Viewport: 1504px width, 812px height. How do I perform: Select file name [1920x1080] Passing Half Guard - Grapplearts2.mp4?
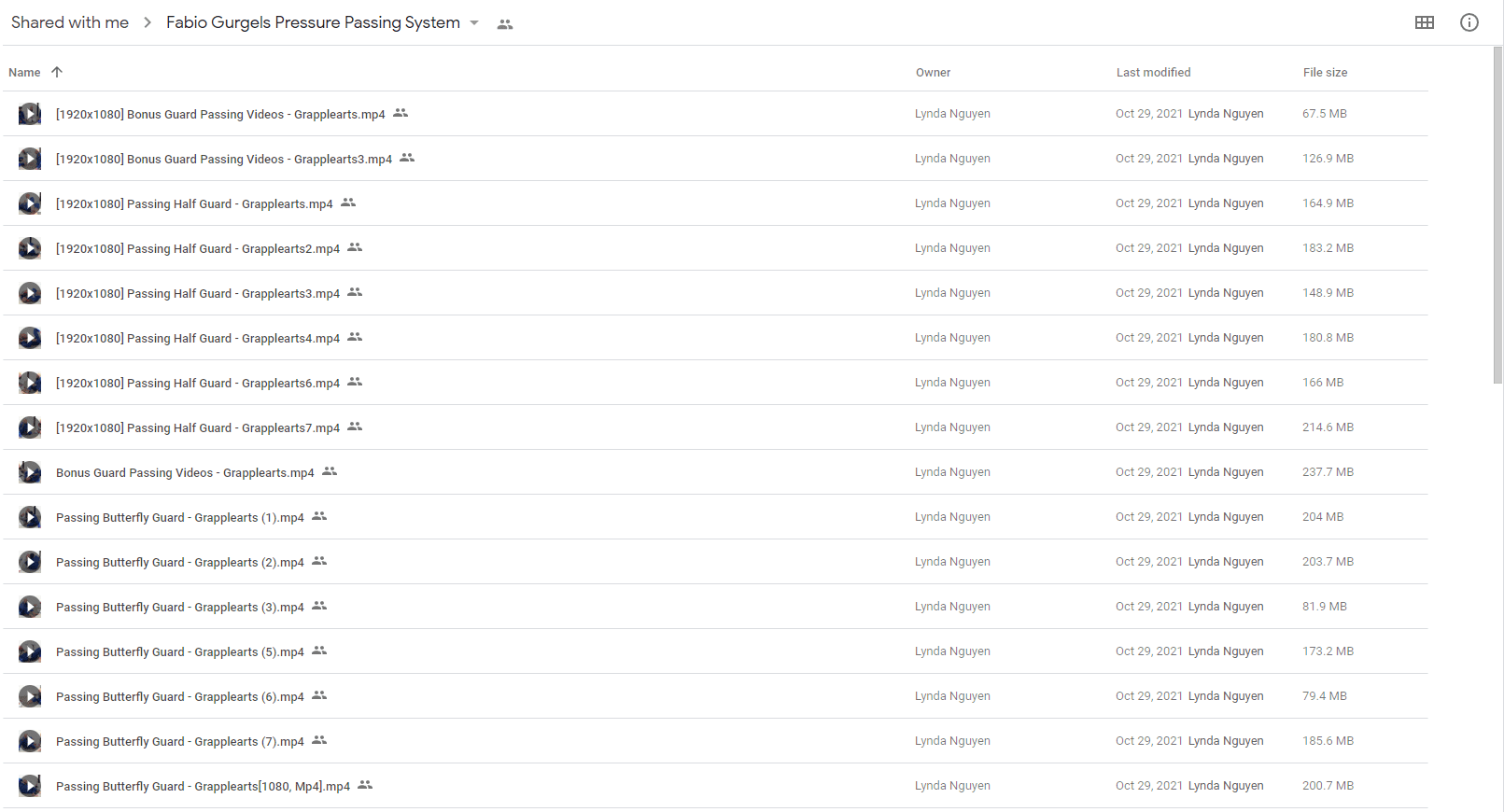point(198,249)
